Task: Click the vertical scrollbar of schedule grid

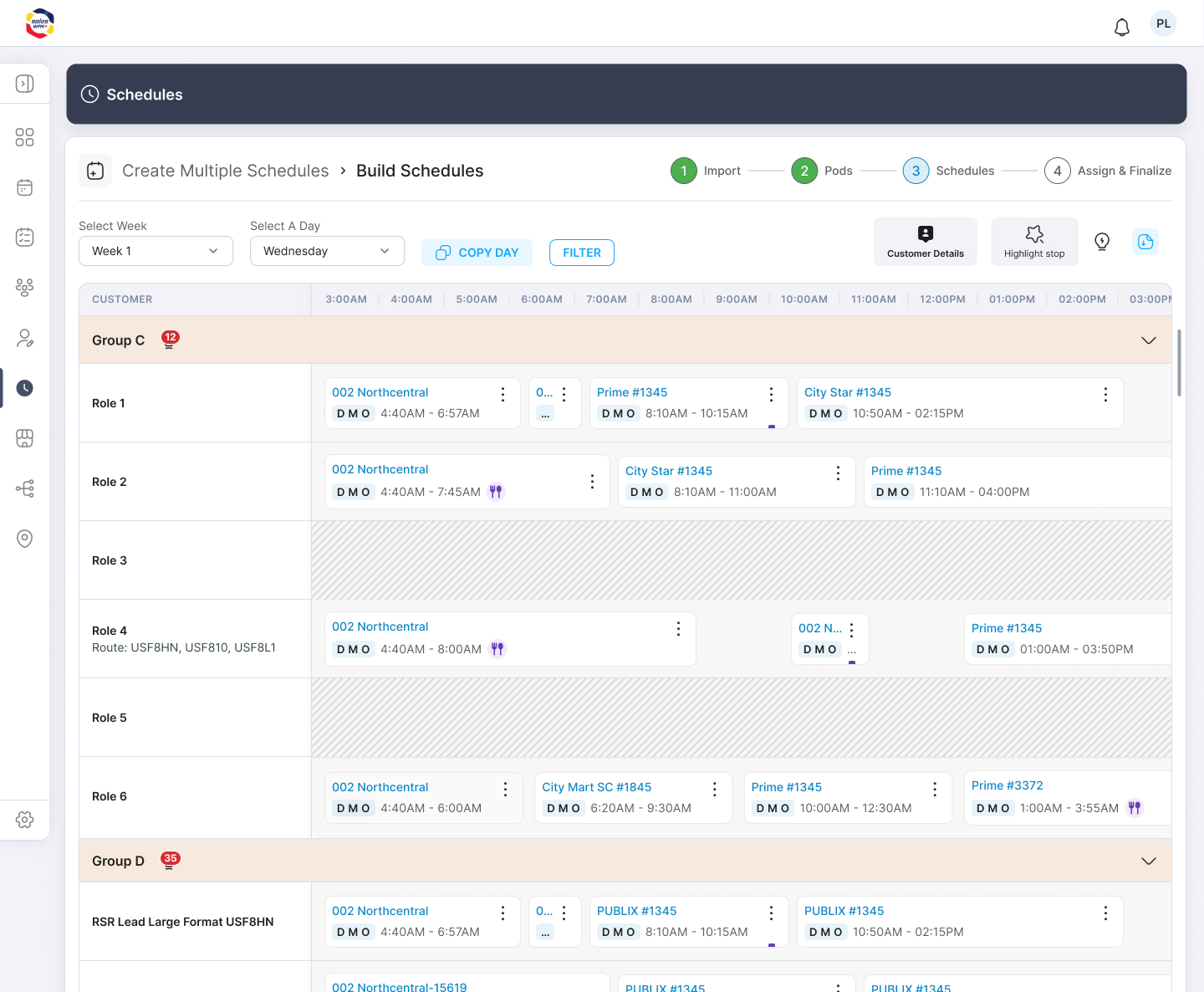Action: [1179, 363]
